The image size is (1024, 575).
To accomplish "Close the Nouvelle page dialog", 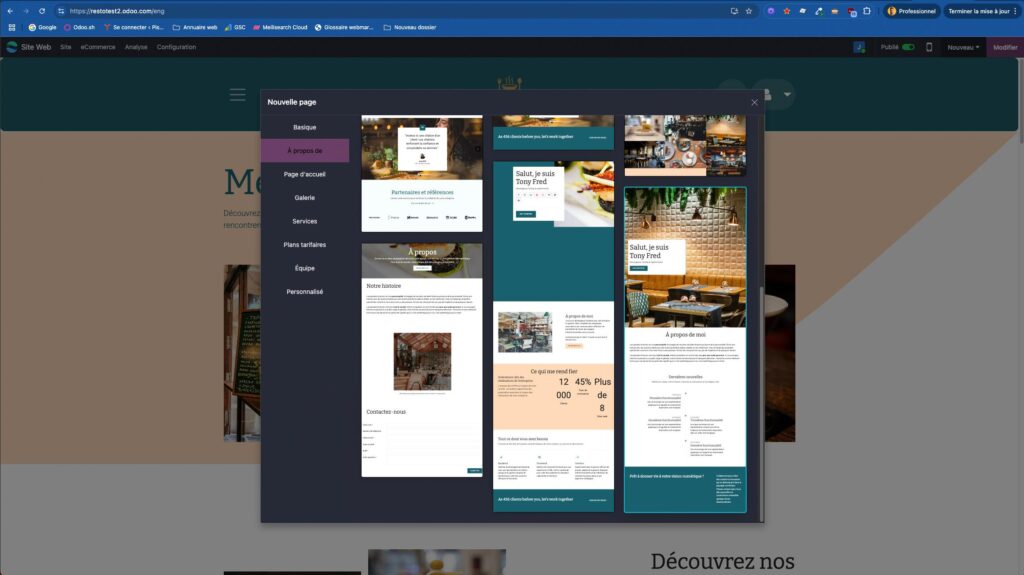I will (754, 103).
